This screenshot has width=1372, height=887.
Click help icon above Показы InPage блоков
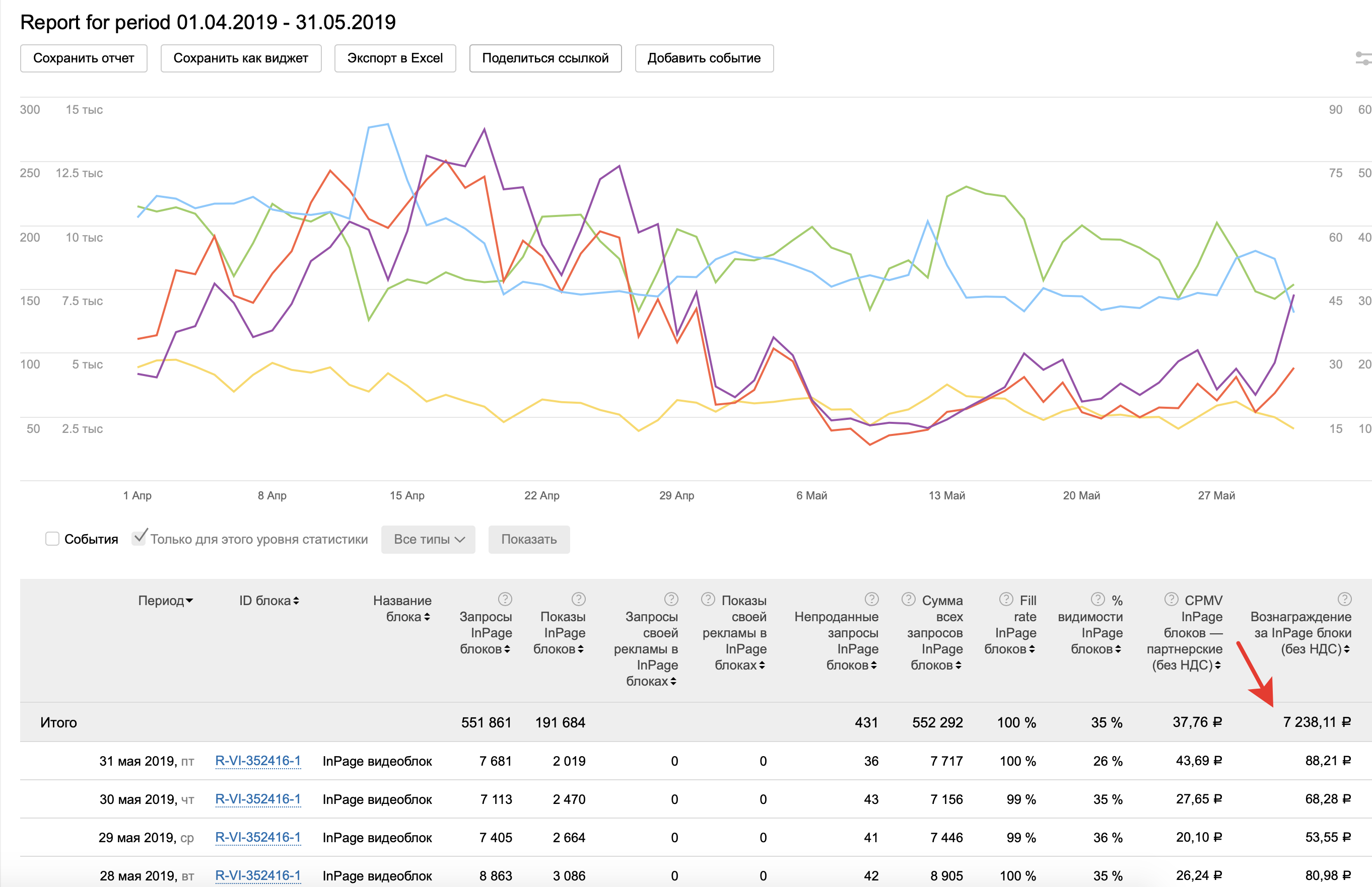[x=579, y=599]
